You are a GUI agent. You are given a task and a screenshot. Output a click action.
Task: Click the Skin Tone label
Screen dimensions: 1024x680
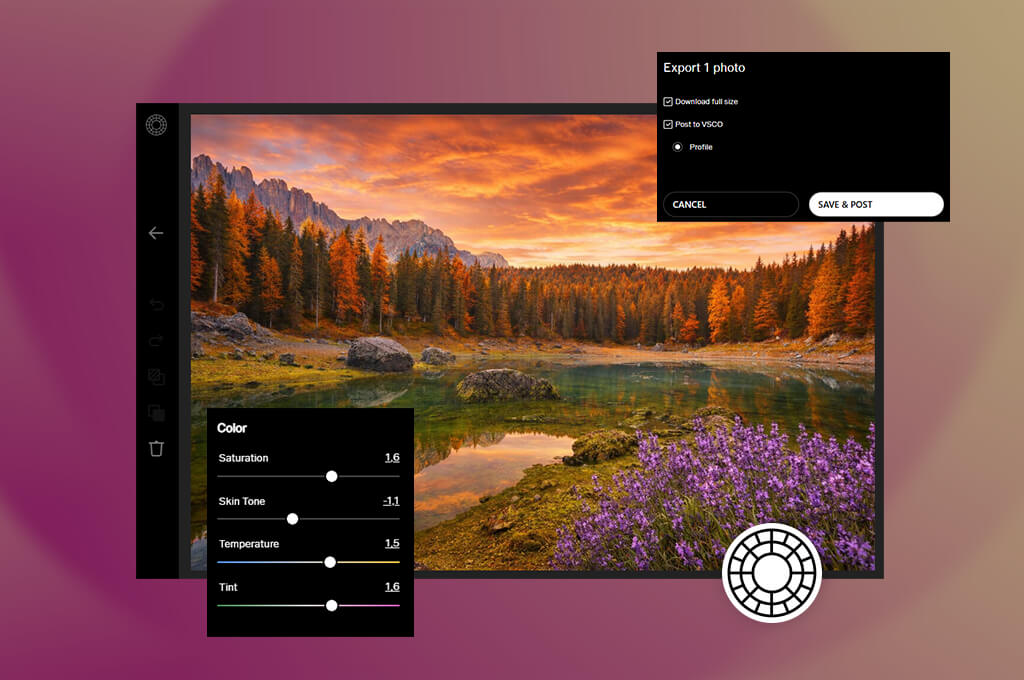coord(242,501)
